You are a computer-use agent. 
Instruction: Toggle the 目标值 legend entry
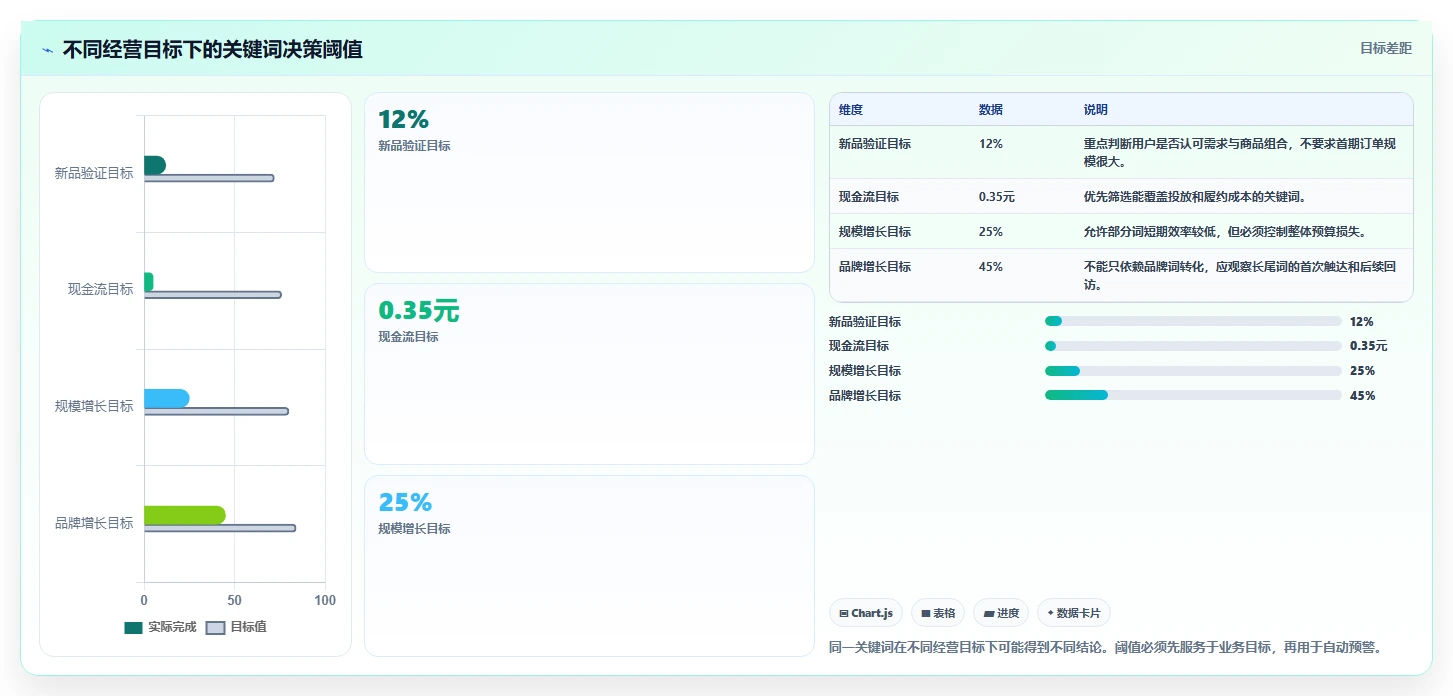236,627
